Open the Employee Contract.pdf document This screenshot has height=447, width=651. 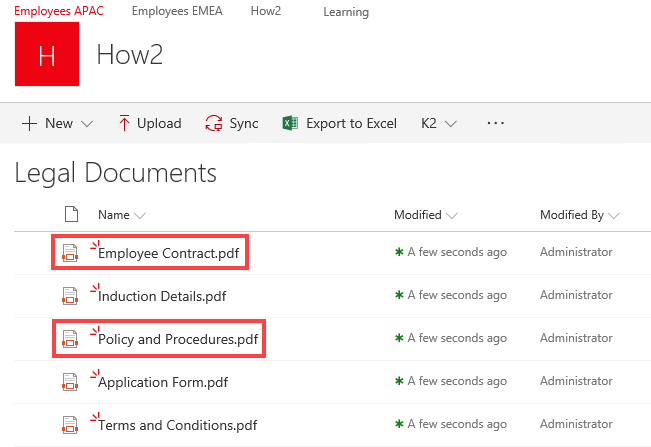169,253
